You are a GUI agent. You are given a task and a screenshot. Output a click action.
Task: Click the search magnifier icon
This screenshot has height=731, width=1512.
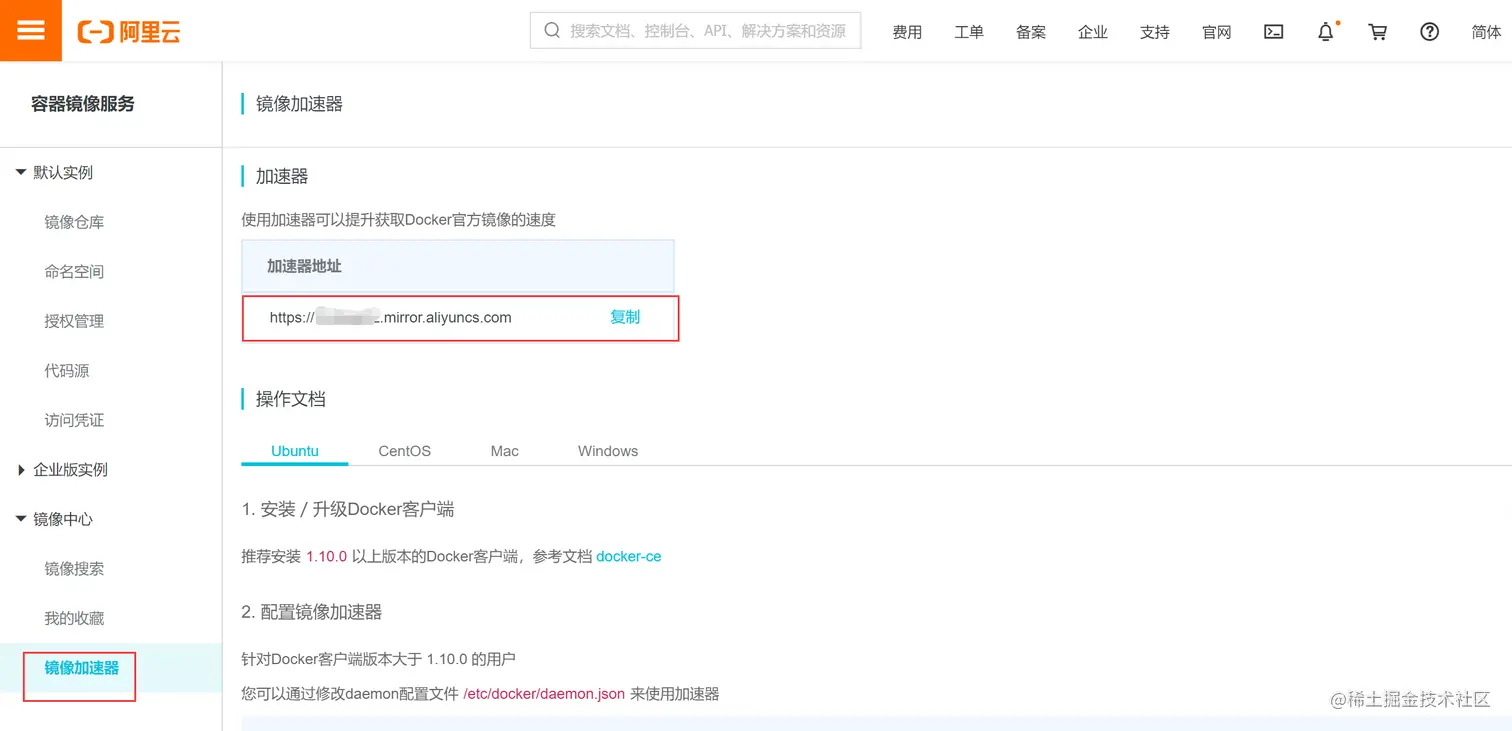(552, 31)
